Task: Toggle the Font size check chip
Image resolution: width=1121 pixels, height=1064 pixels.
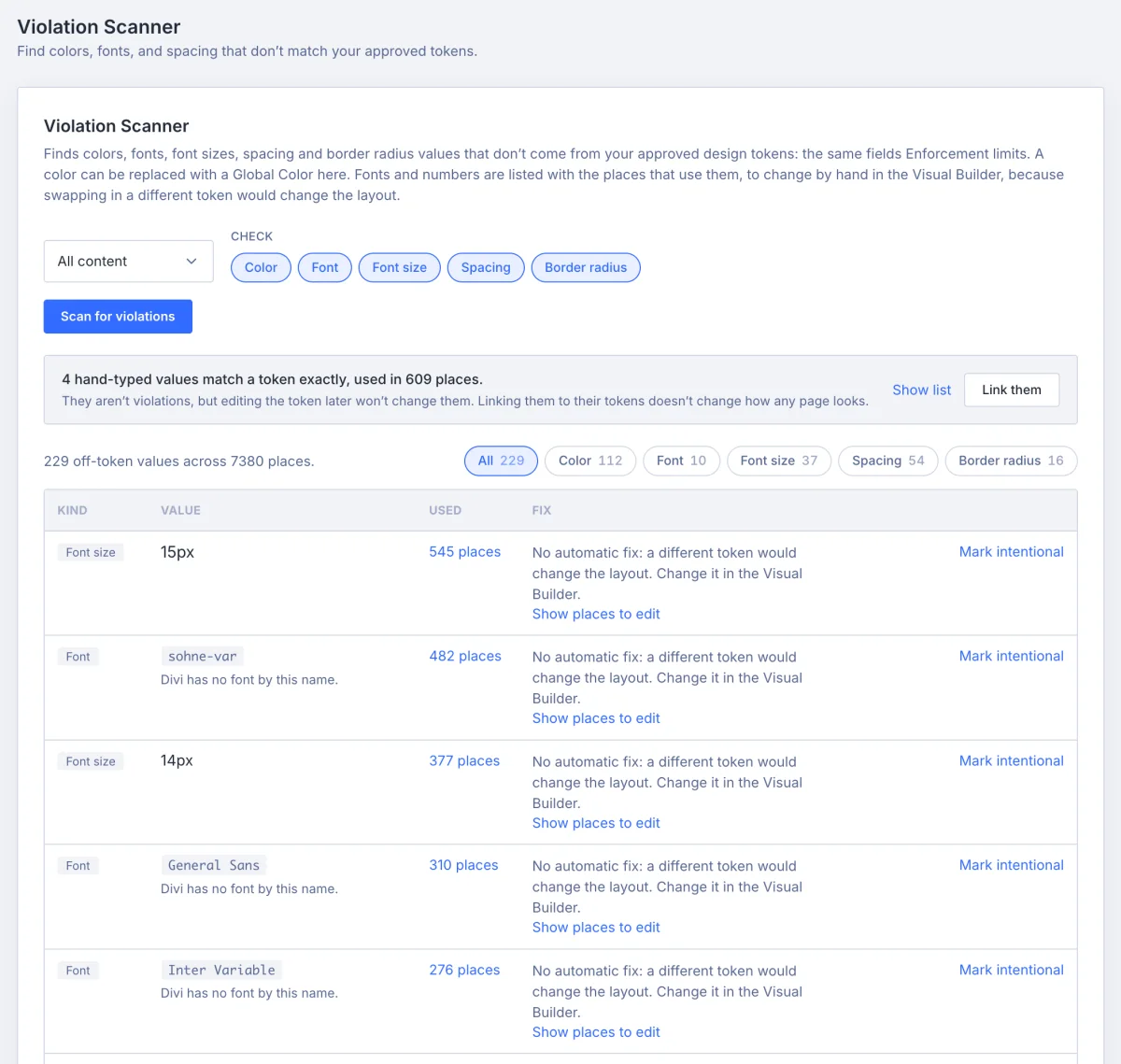Action: coord(399,267)
